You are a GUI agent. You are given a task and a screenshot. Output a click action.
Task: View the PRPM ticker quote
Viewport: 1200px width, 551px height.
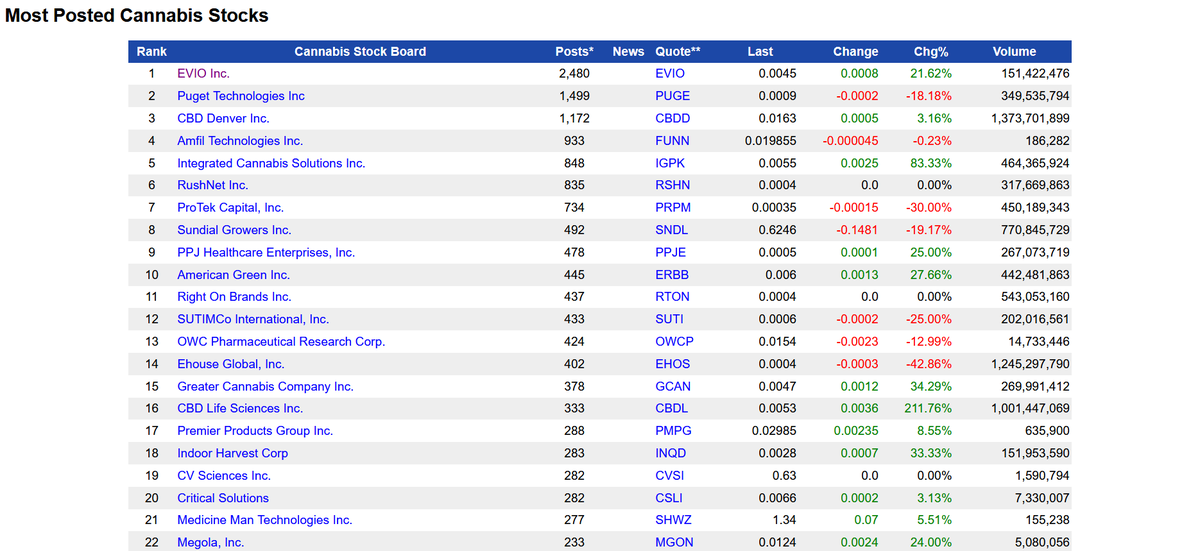point(673,208)
